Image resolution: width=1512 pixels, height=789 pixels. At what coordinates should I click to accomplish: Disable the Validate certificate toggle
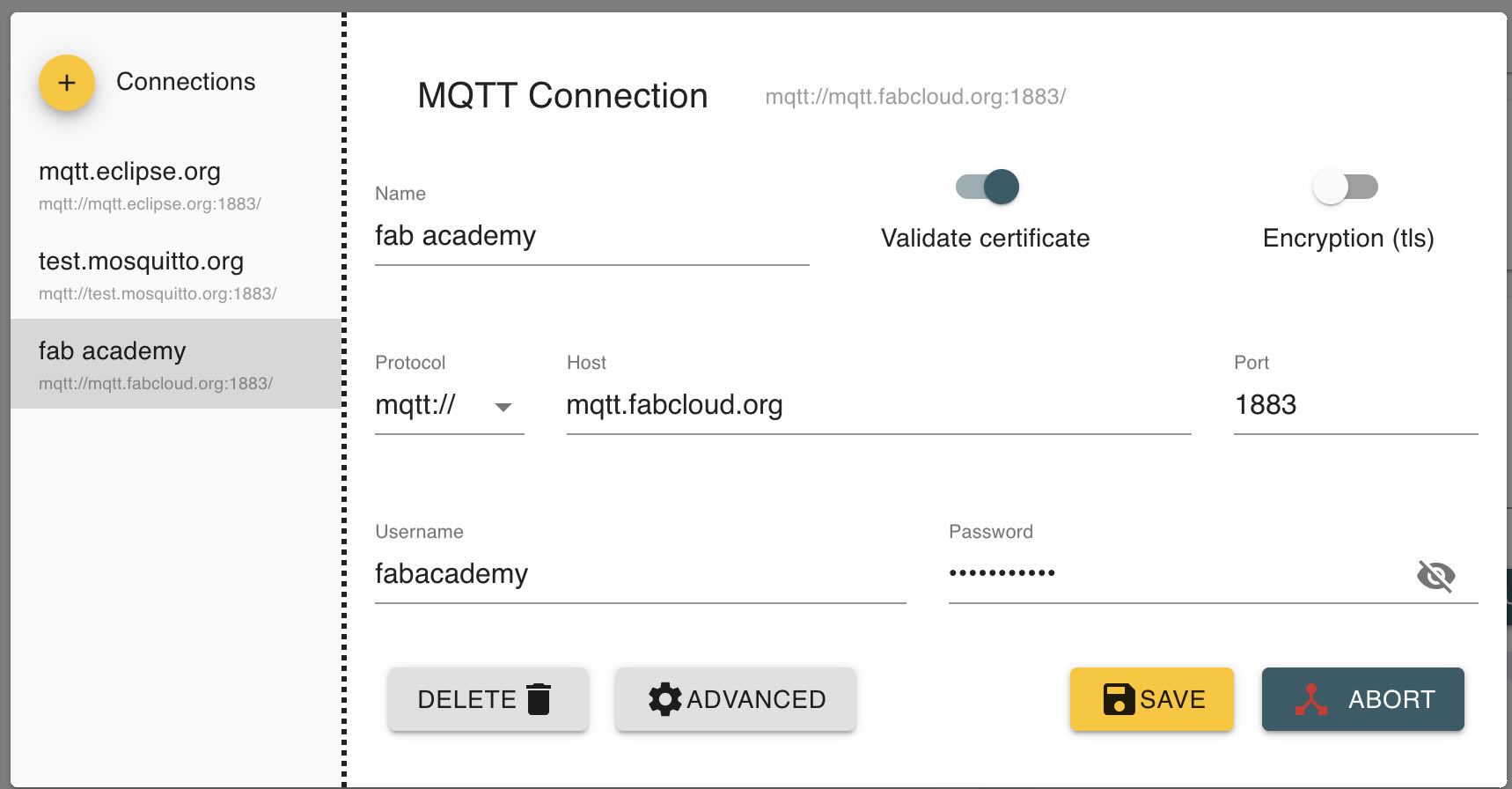point(989,187)
